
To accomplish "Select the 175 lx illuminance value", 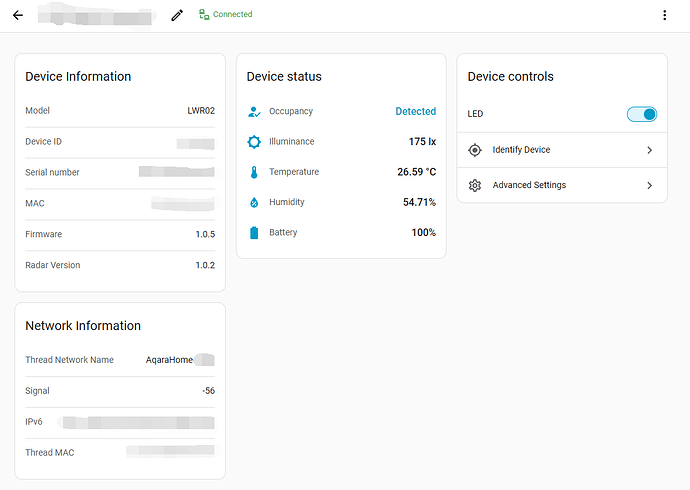I will (x=422, y=142).
